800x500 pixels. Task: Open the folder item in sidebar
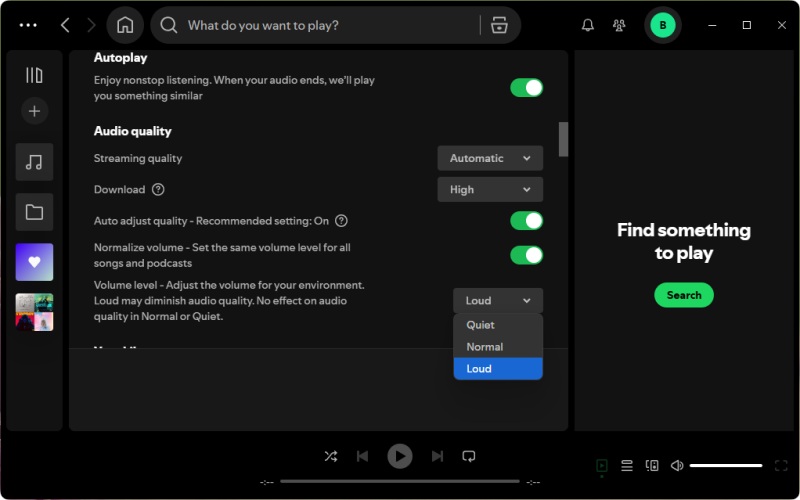(34, 212)
